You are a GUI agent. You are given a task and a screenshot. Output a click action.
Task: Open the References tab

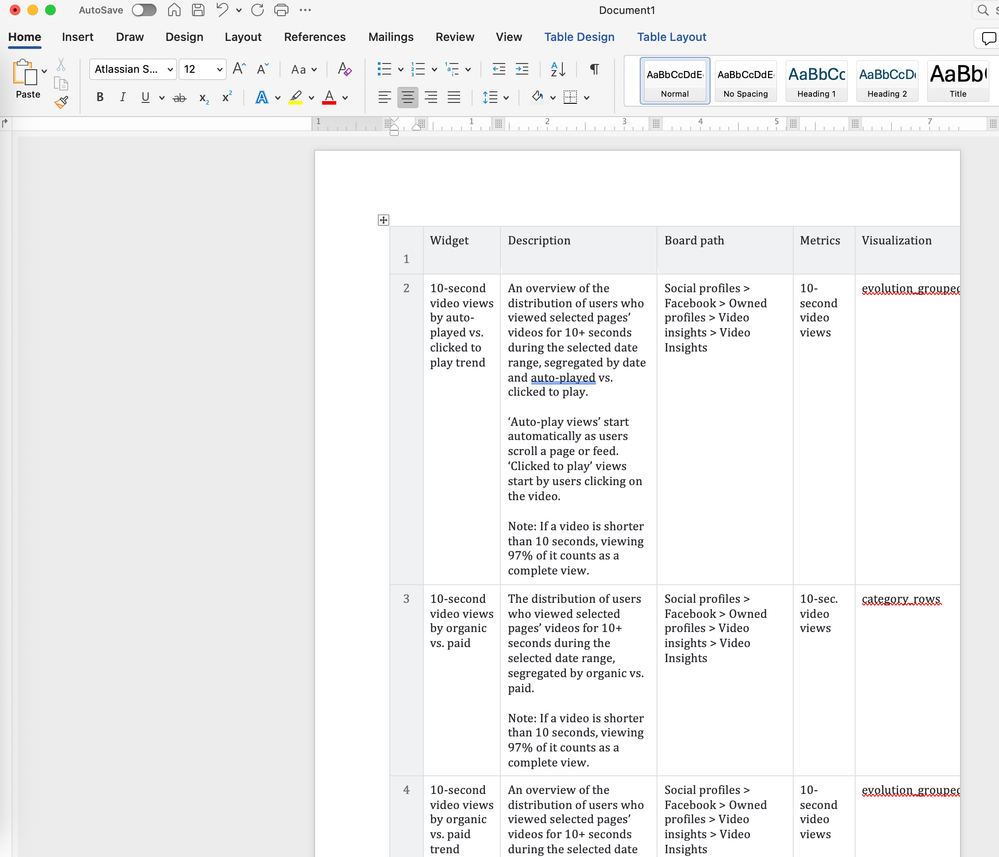pos(314,37)
